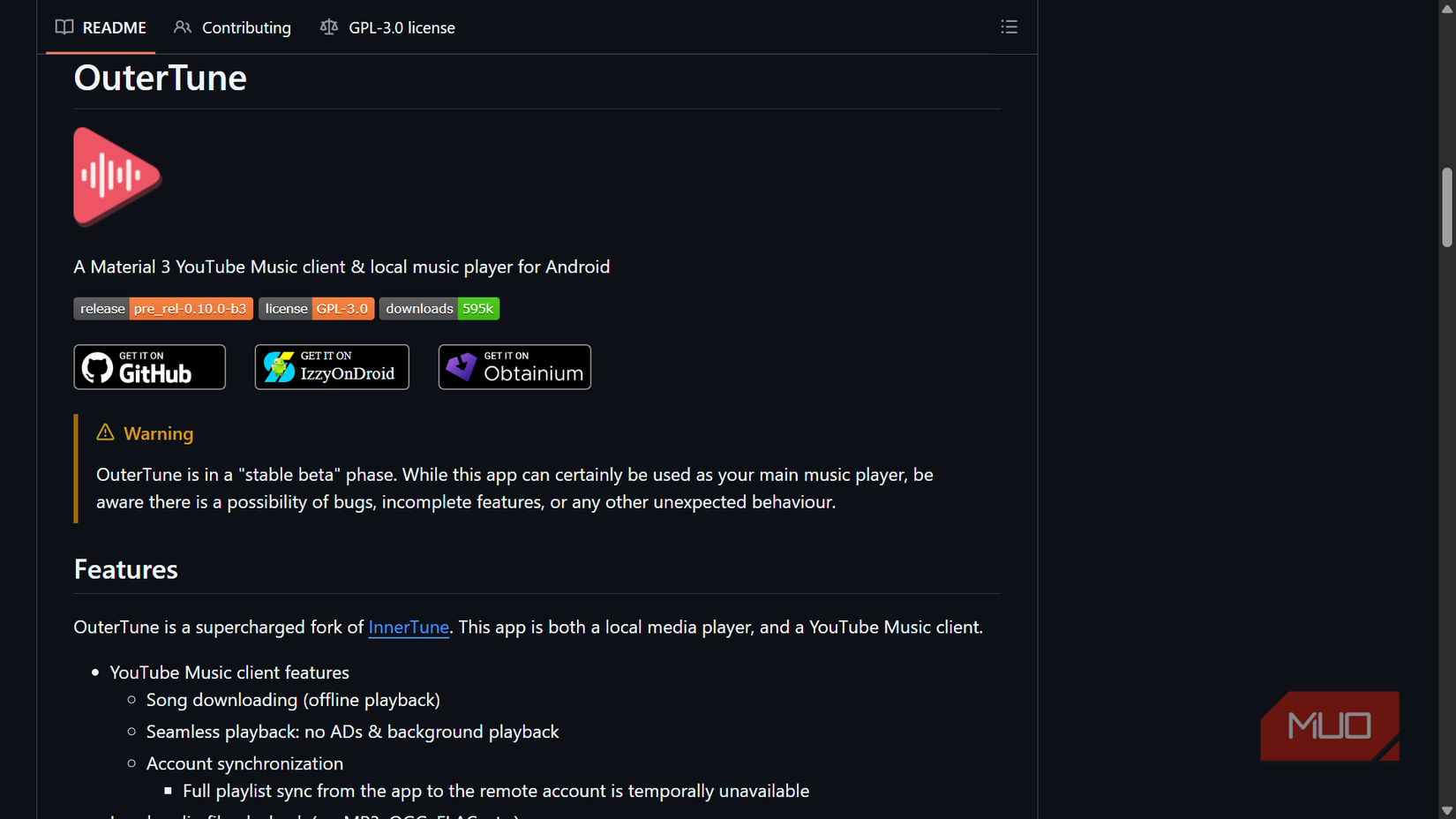
Task: Click the Contributing people icon
Action: click(x=183, y=27)
